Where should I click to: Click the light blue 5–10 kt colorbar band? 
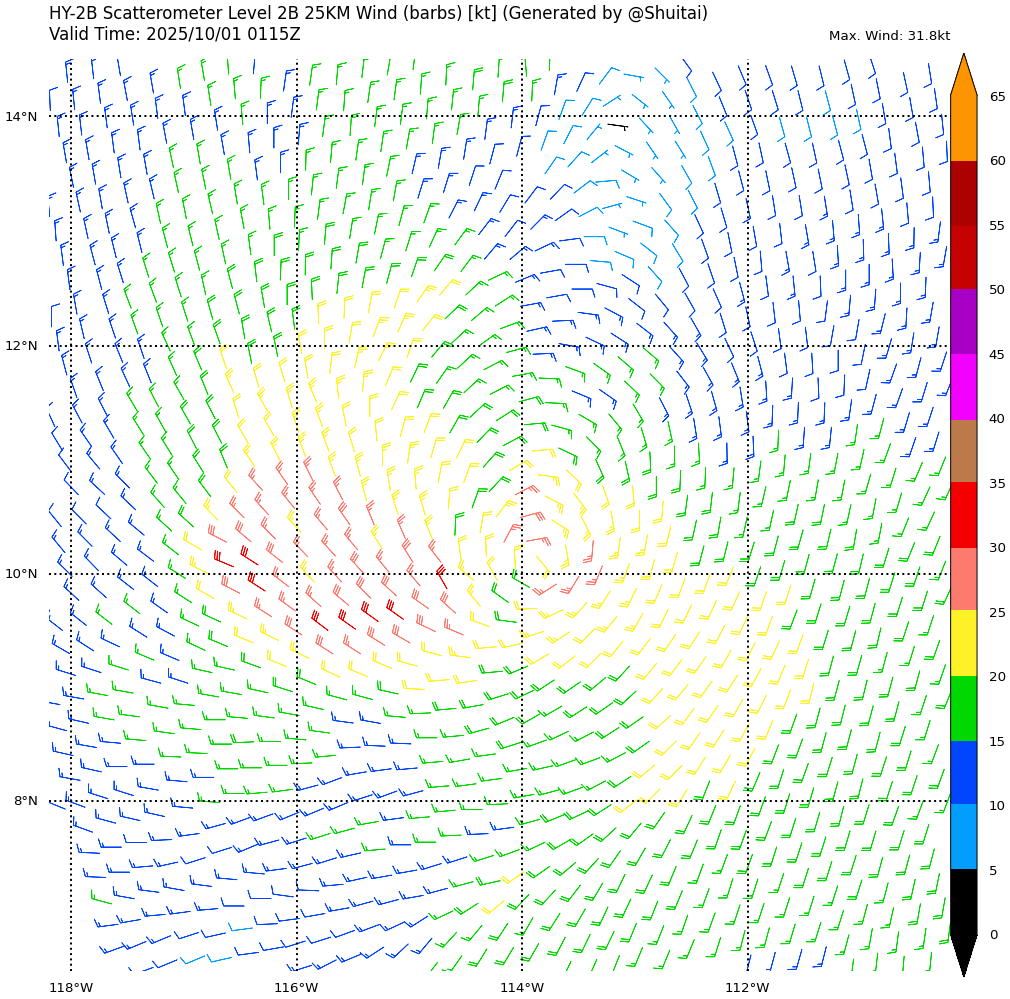[963, 837]
